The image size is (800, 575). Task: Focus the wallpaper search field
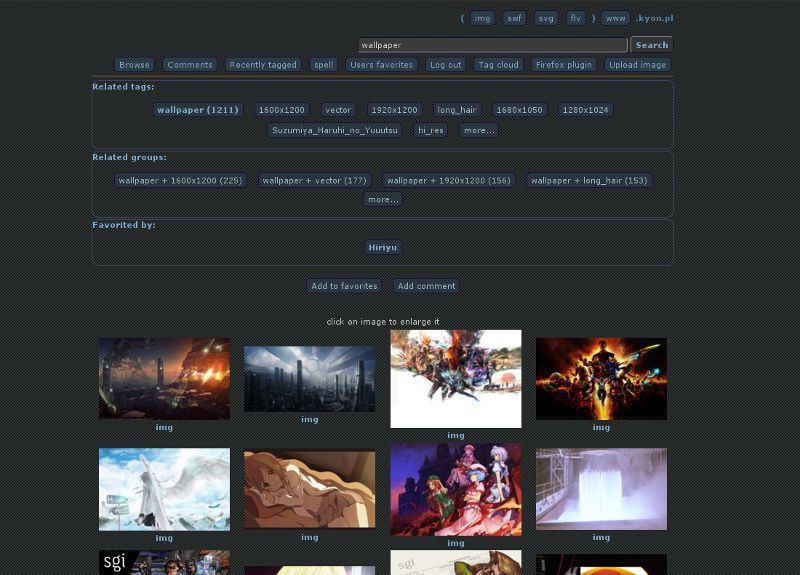pyautogui.click(x=493, y=45)
